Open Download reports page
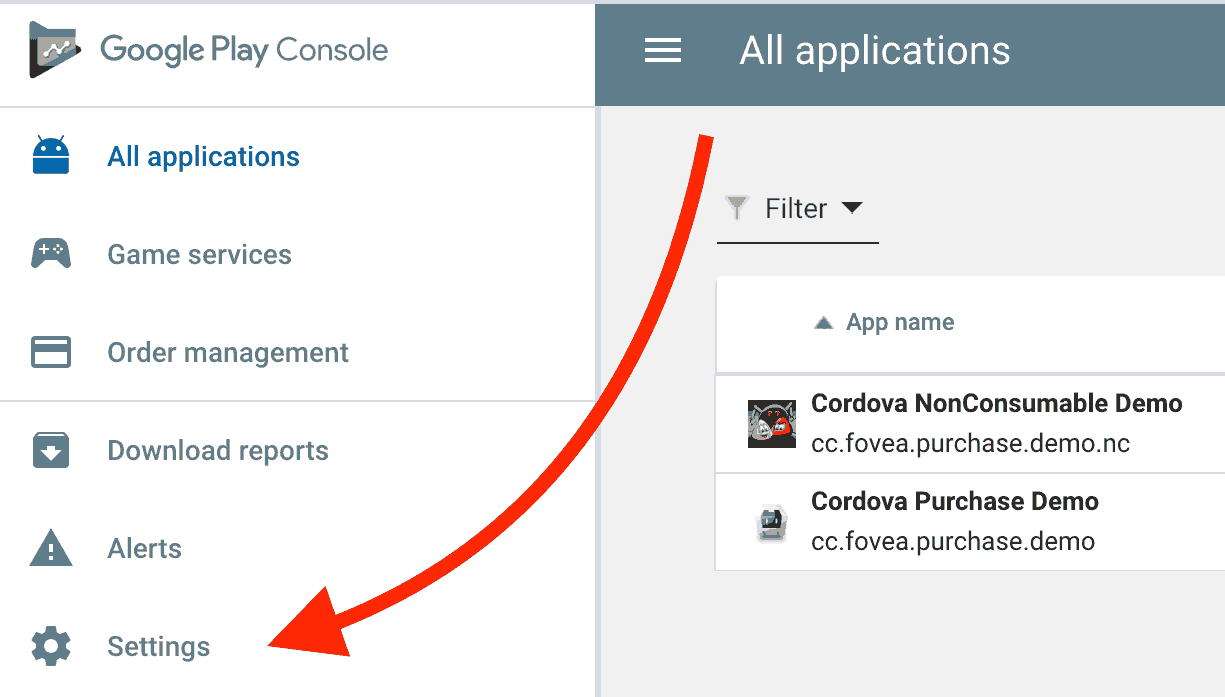Image resolution: width=1225 pixels, height=697 pixels. [x=218, y=451]
